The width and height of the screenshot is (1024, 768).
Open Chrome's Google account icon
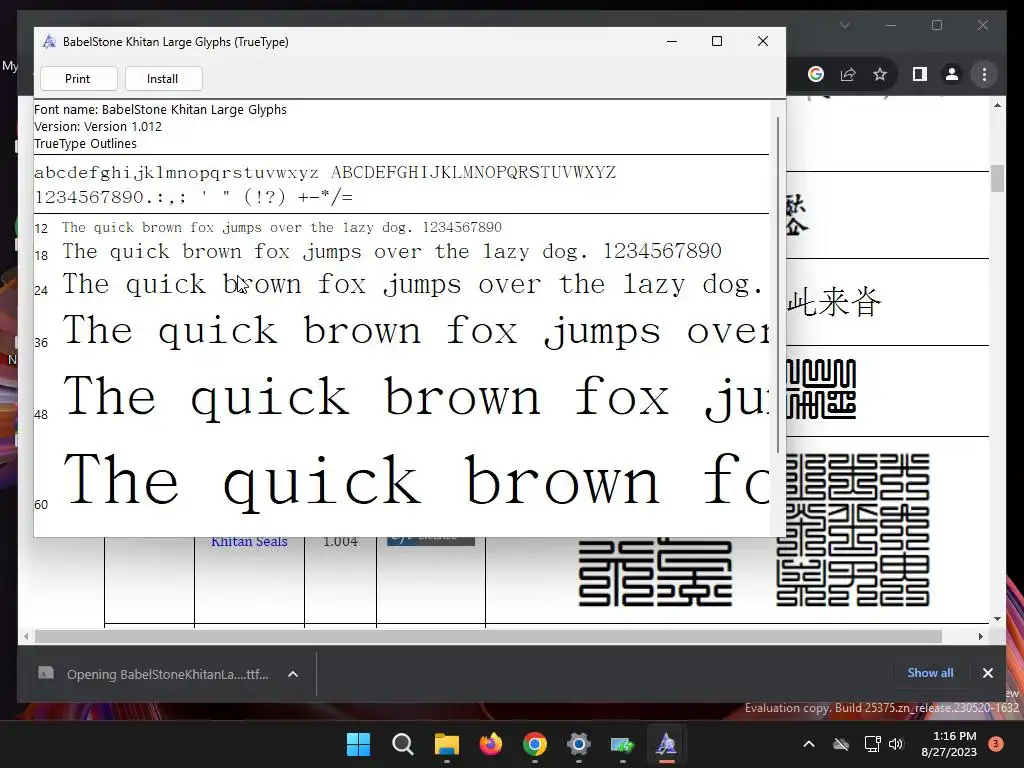pyautogui.click(x=816, y=74)
